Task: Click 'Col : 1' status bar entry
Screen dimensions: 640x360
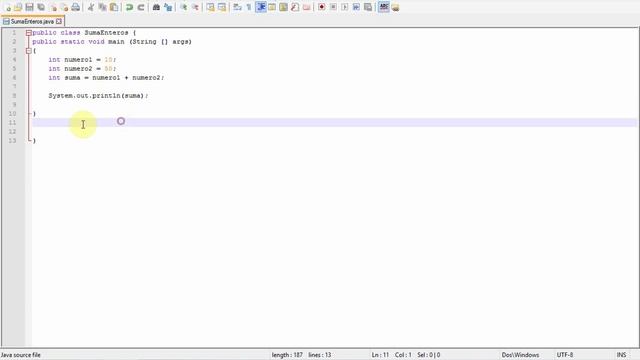Action: 403,355
